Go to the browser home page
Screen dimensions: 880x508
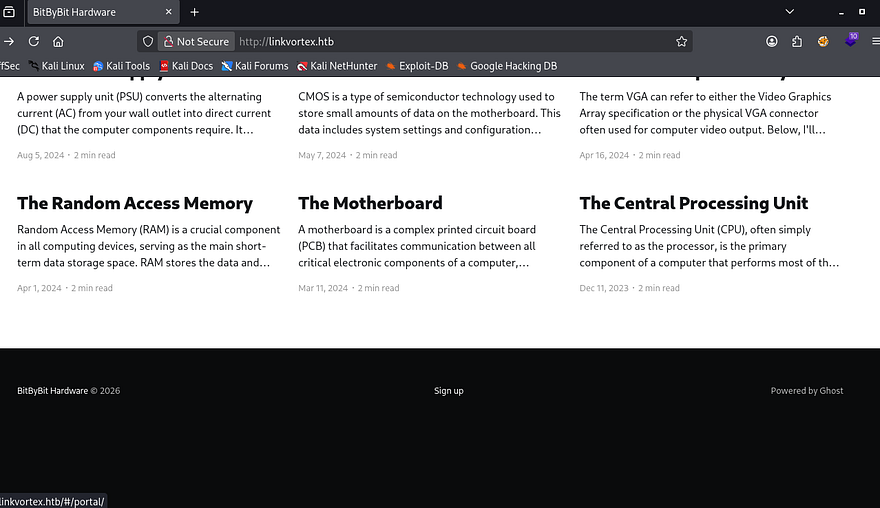[x=59, y=42]
